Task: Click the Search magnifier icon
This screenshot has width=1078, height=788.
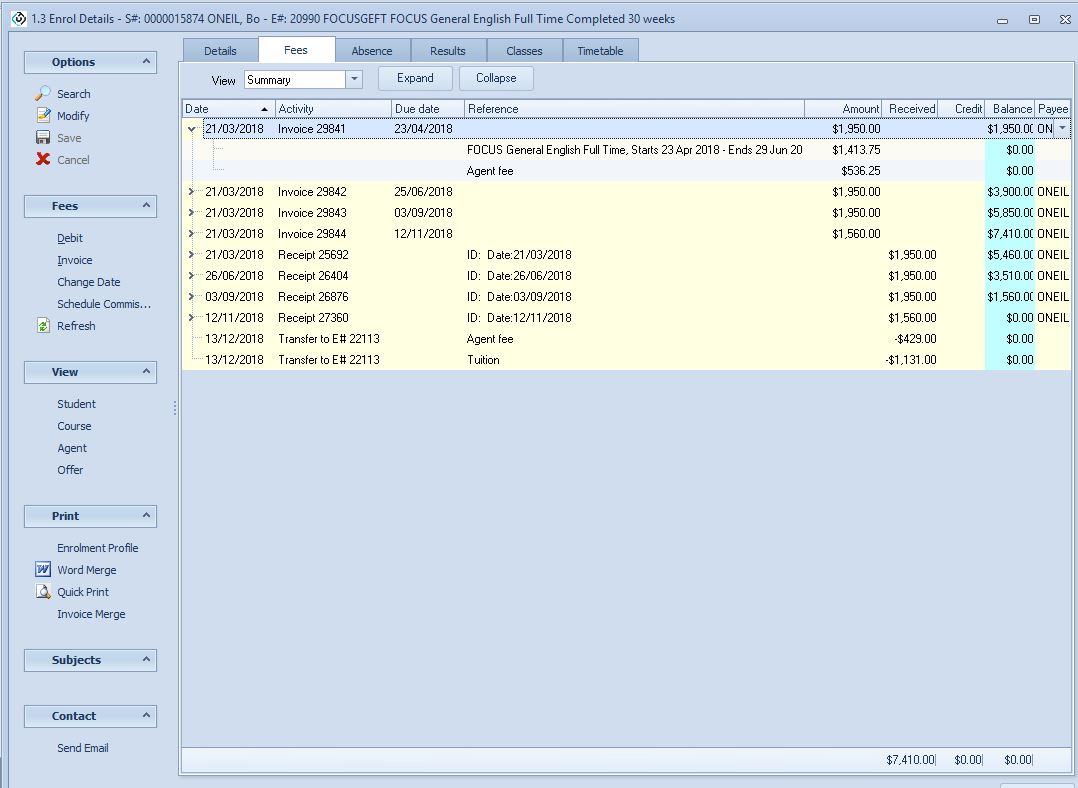Action: tap(43, 93)
